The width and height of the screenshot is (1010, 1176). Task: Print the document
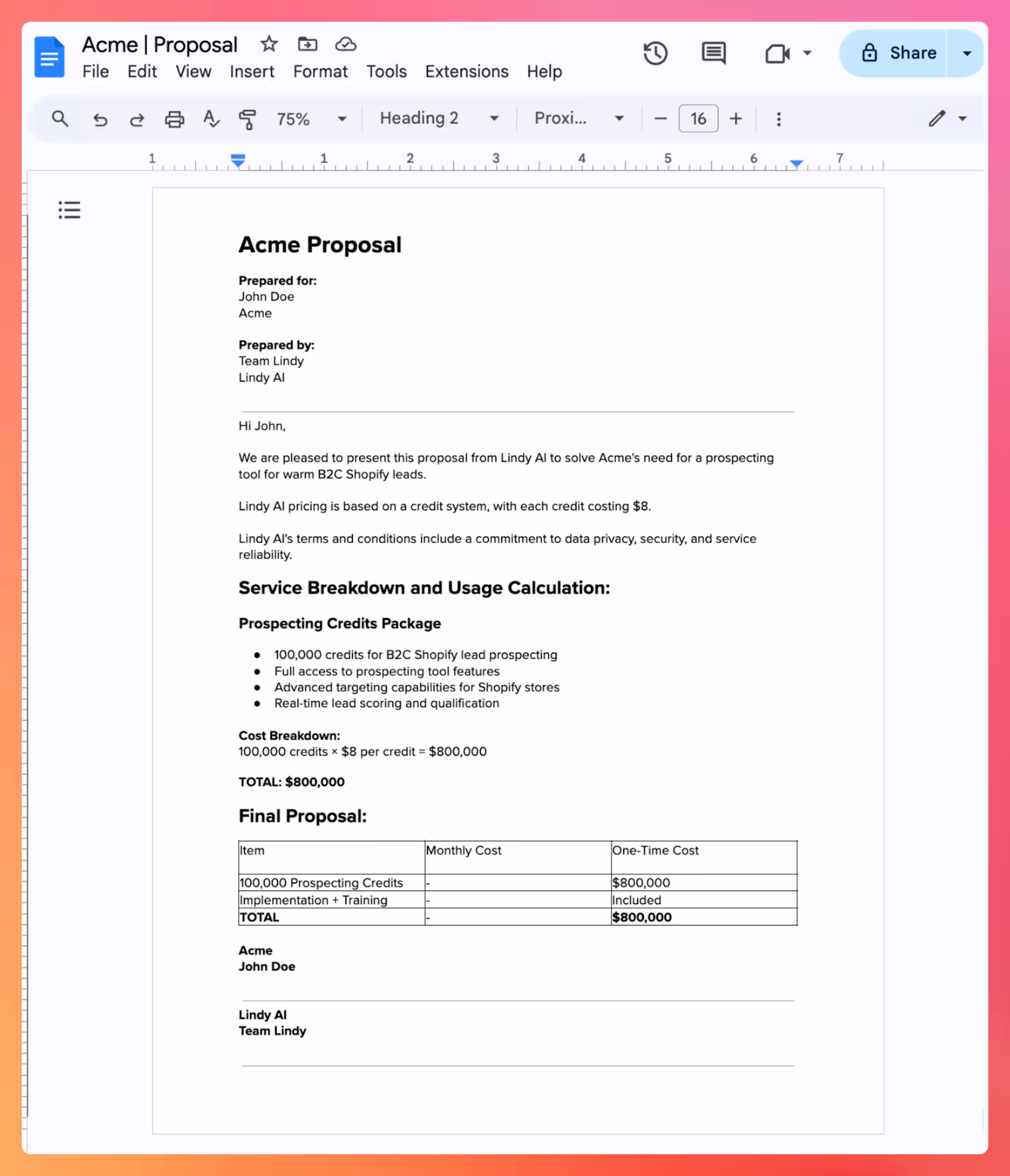pyautogui.click(x=174, y=119)
